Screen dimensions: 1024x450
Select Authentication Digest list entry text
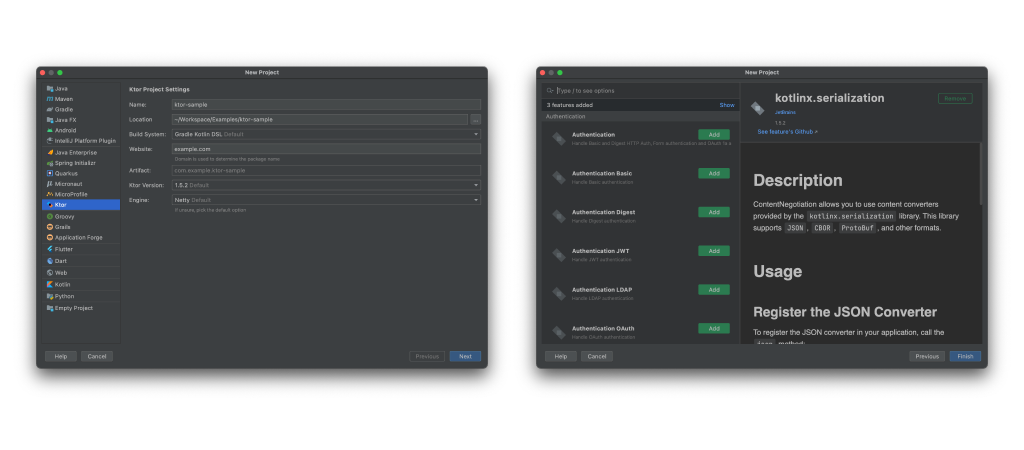pyautogui.click(x=603, y=212)
